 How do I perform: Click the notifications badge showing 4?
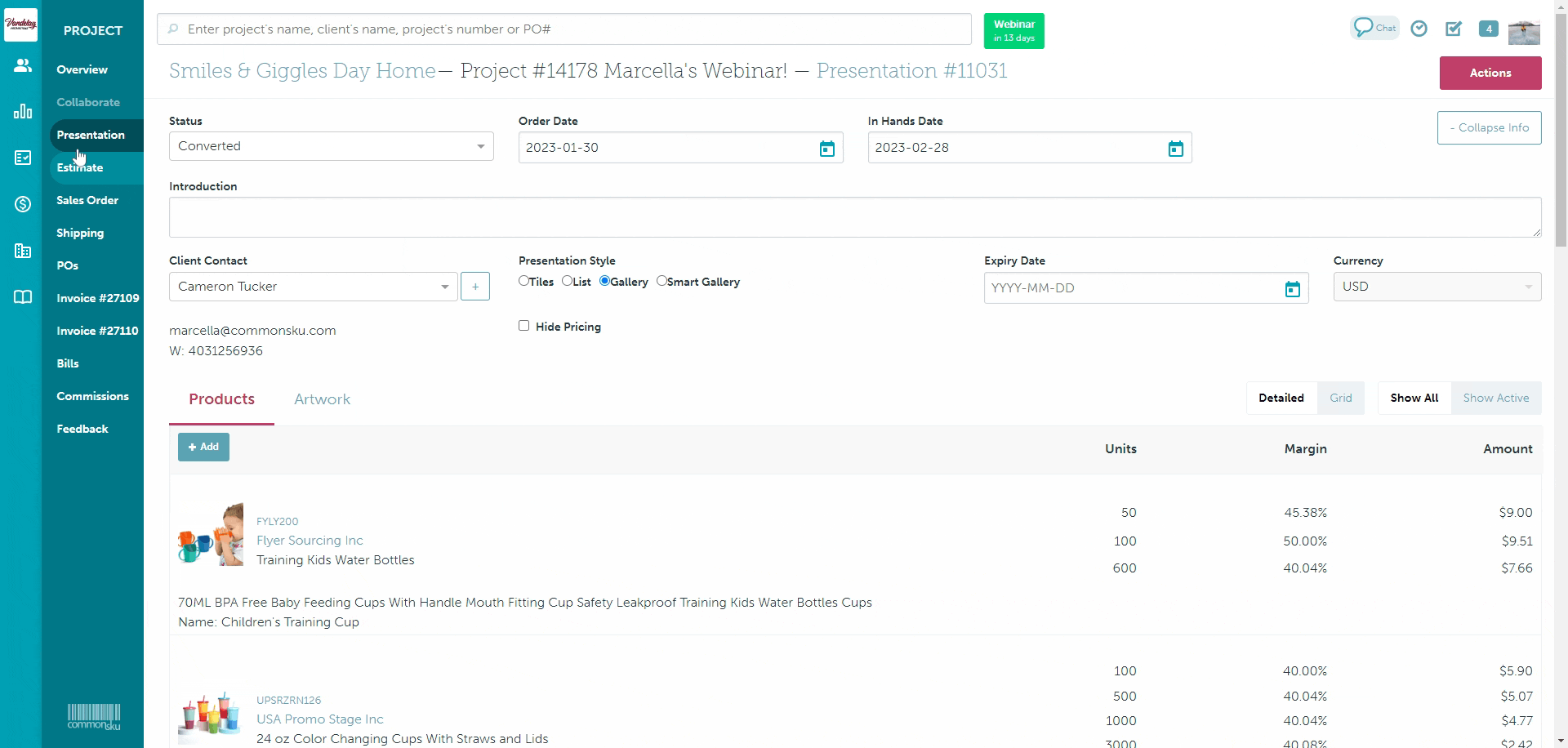(1488, 29)
